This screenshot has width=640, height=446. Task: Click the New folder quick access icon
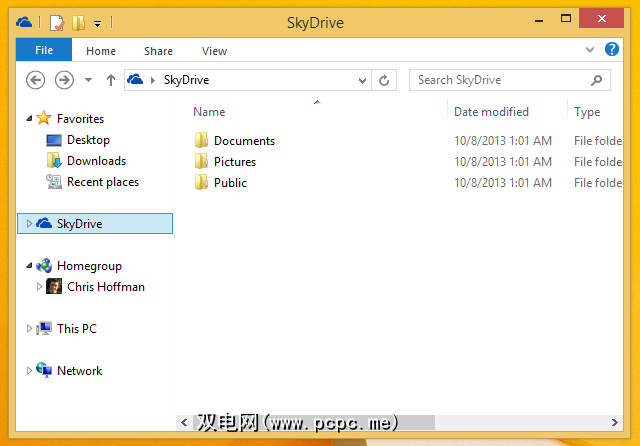(78, 22)
